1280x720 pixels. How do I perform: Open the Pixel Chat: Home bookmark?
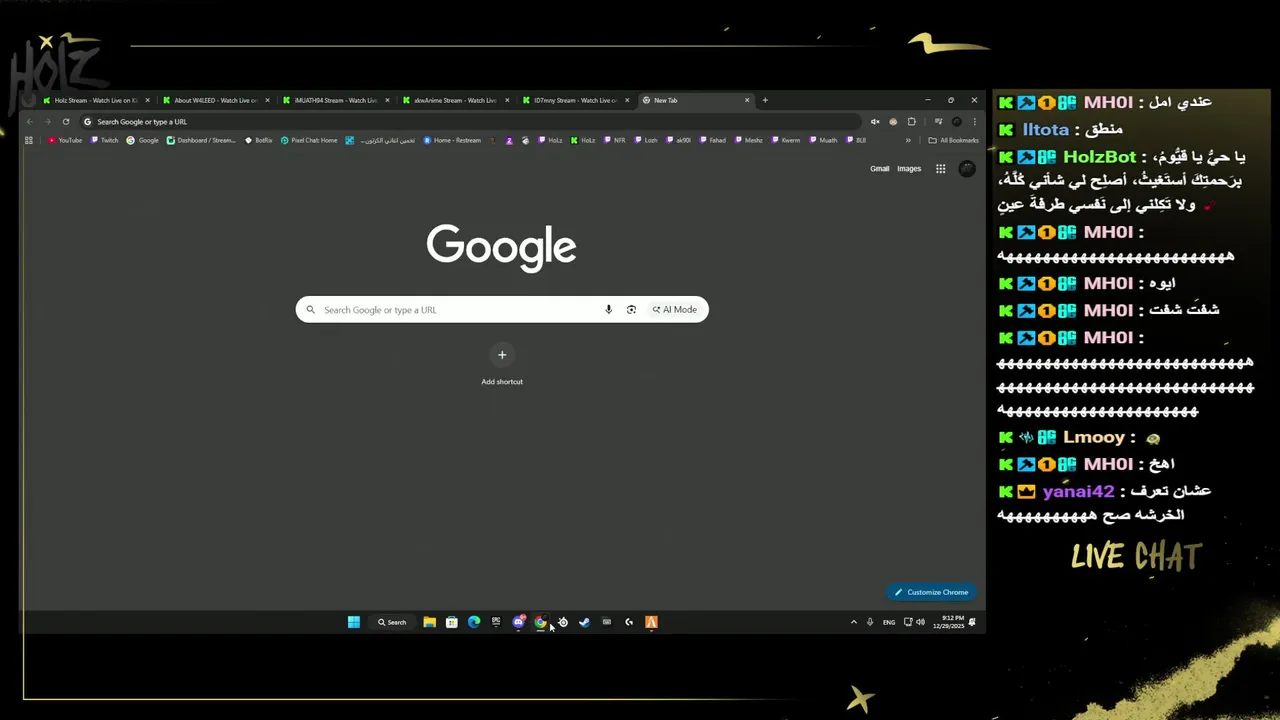(x=309, y=140)
